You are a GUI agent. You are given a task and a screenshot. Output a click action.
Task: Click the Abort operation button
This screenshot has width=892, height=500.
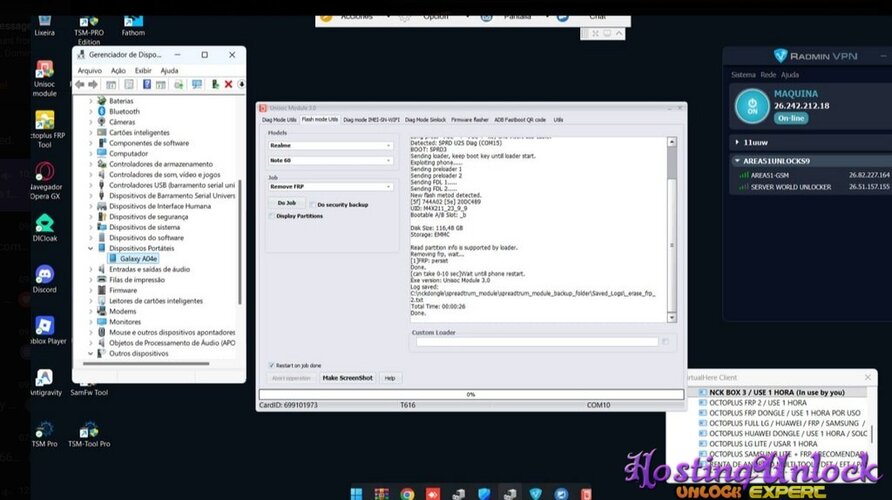[291, 378]
